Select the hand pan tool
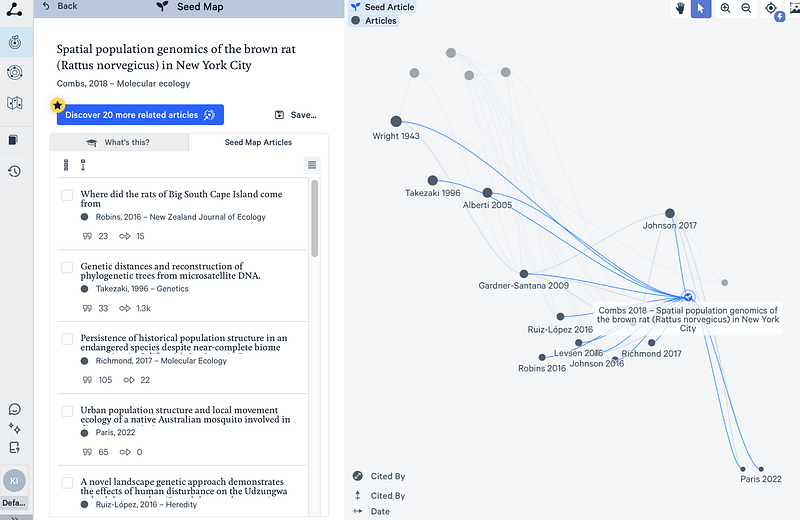The width and height of the screenshot is (800, 520). pos(680,8)
